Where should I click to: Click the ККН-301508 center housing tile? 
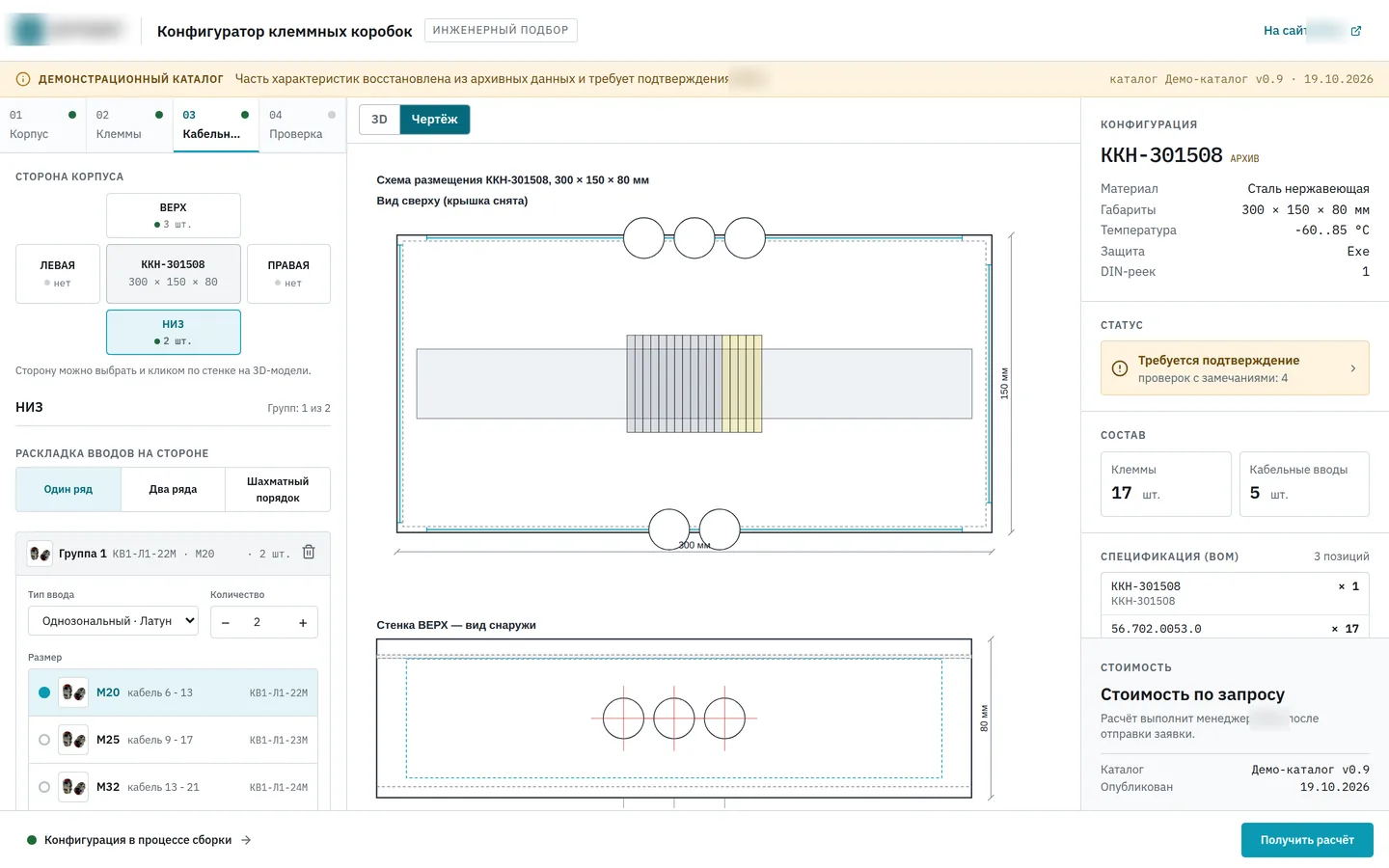click(x=174, y=274)
